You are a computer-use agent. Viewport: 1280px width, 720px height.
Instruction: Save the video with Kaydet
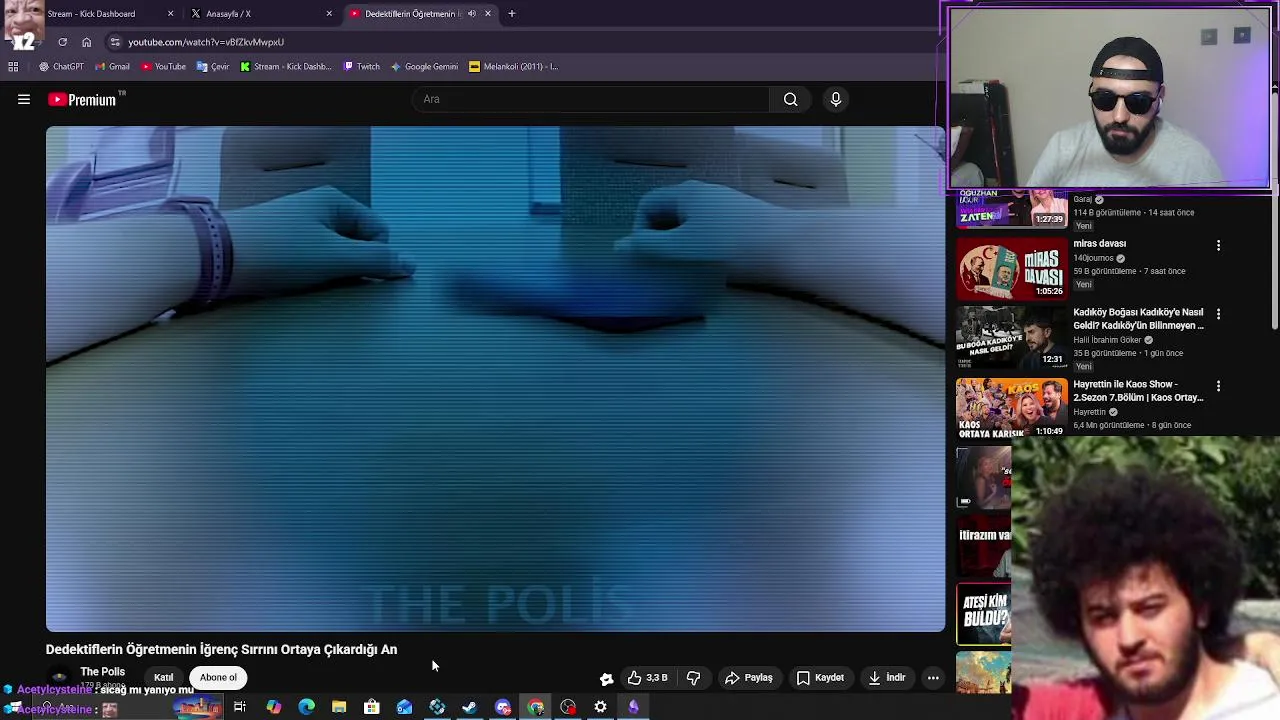click(x=820, y=678)
